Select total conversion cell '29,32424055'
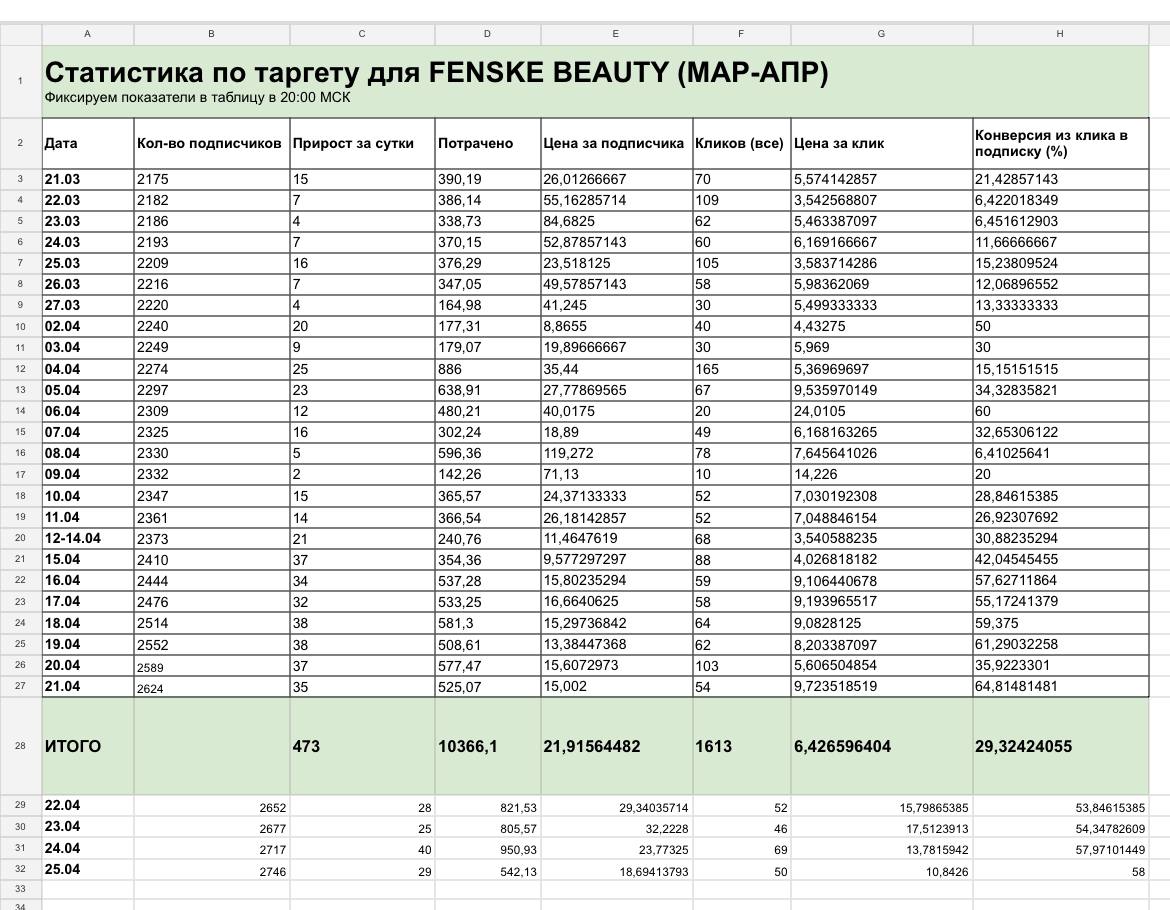Viewport: 1170px width, 910px height. [x=1060, y=746]
